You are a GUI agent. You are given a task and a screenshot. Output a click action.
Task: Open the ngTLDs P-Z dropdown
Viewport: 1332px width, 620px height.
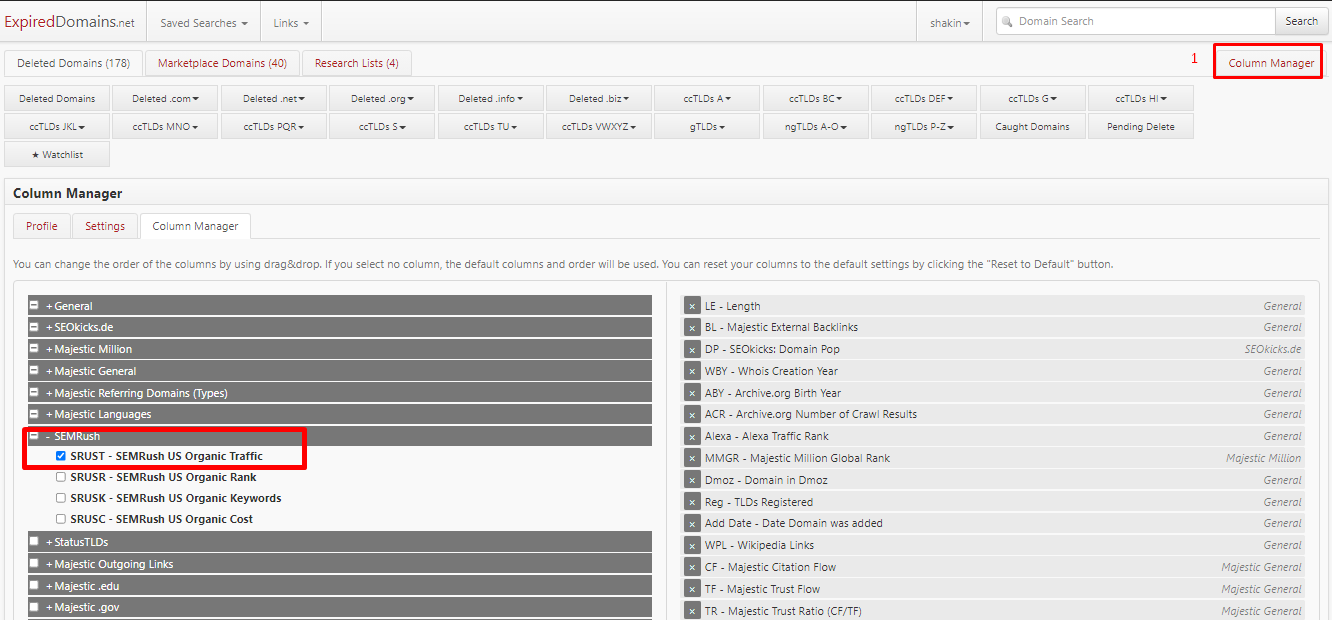click(923, 126)
